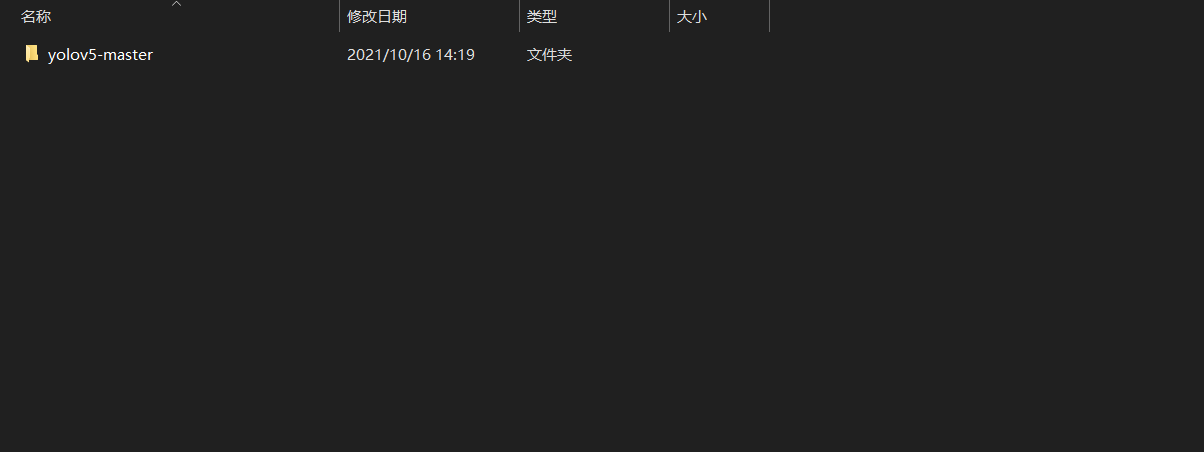Screen dimensions: 1204x452
Task: Select the 2021/10/16 14:19 date cell
Action: [x=410, y=55]
